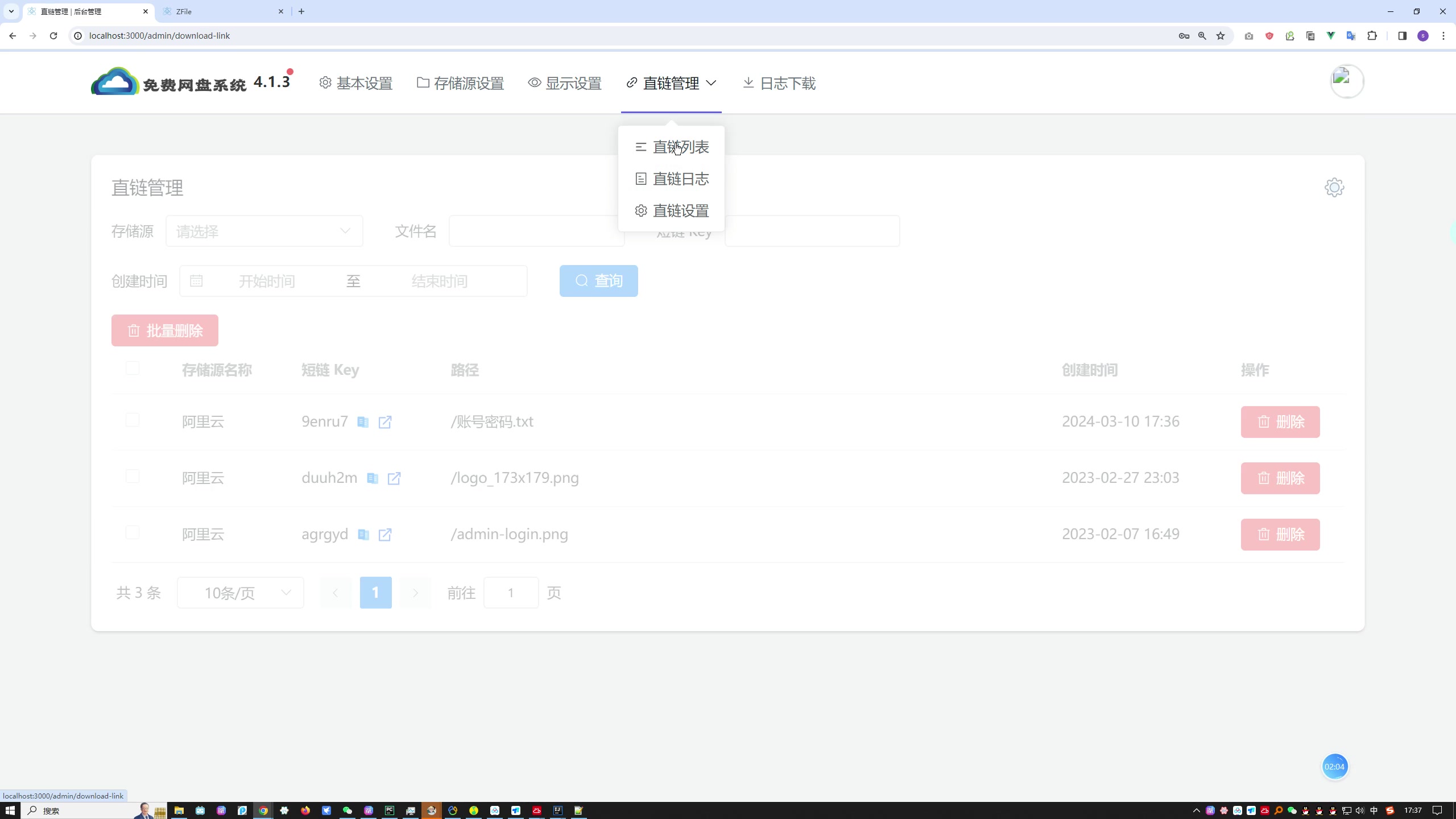Expand the 直链管理 menu chevron
This screenshot has width=1456, height=819.
[x=711, y=83]
